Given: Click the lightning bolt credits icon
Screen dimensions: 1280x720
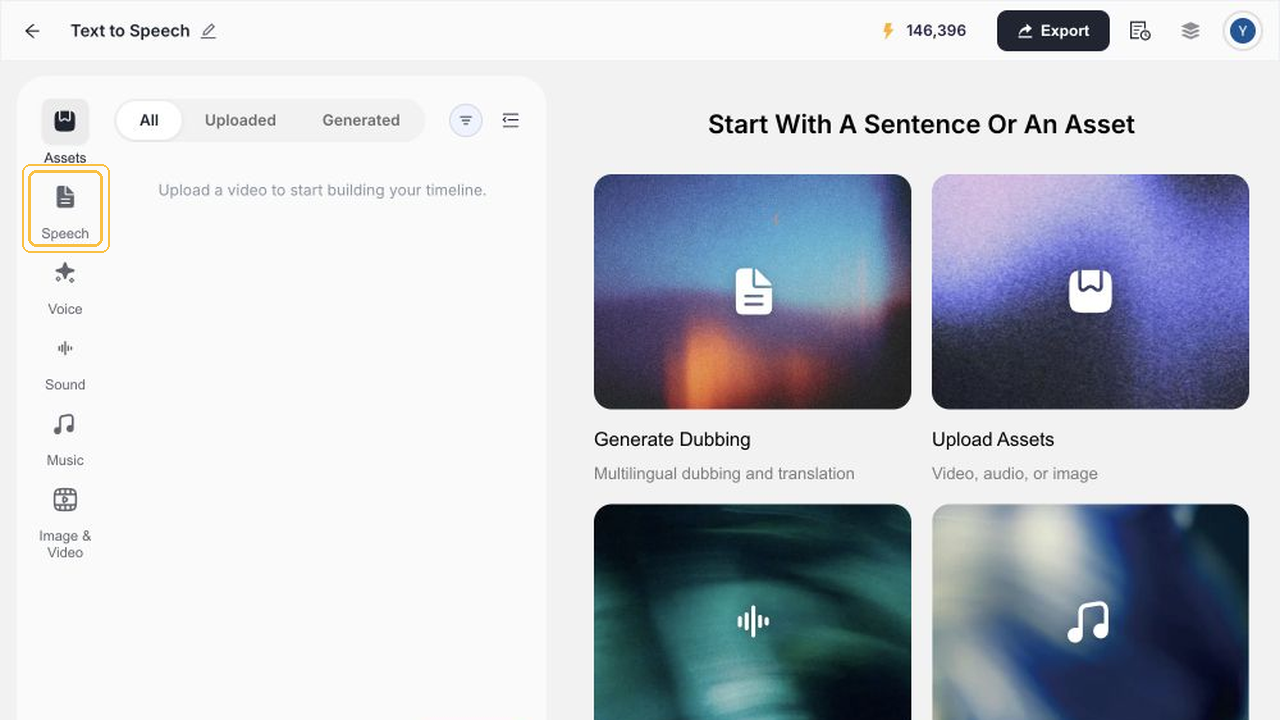Looking at the screenshot, I should [x=888, y=31].
